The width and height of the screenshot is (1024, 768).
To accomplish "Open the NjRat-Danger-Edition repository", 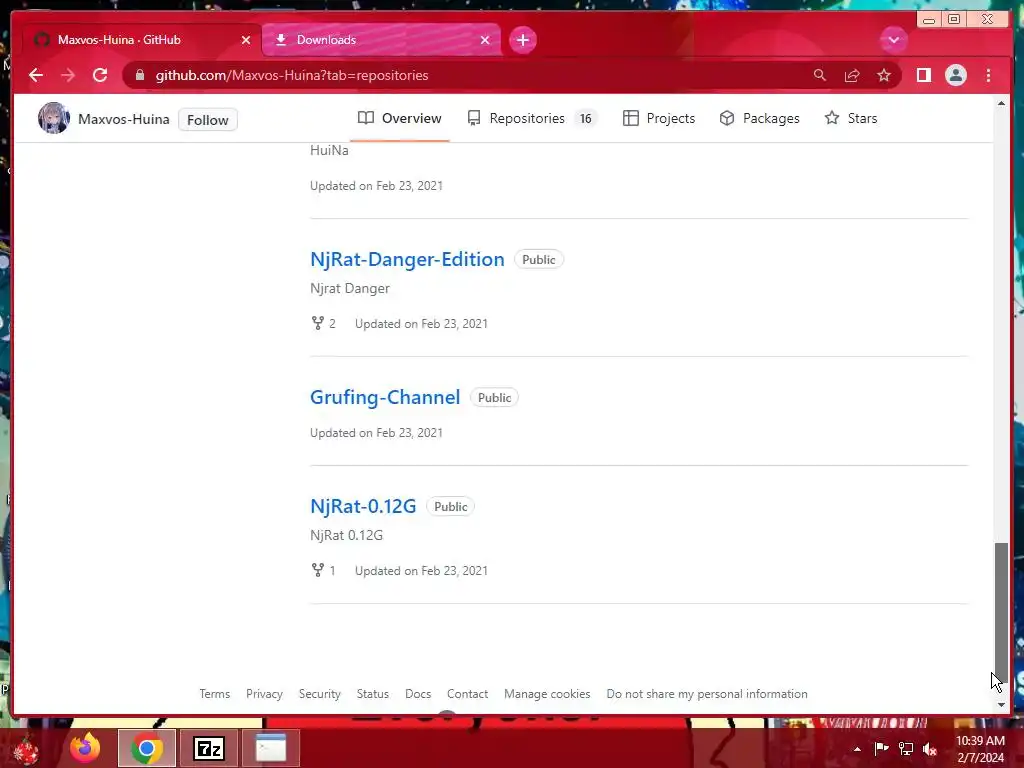I will point(407,259).
